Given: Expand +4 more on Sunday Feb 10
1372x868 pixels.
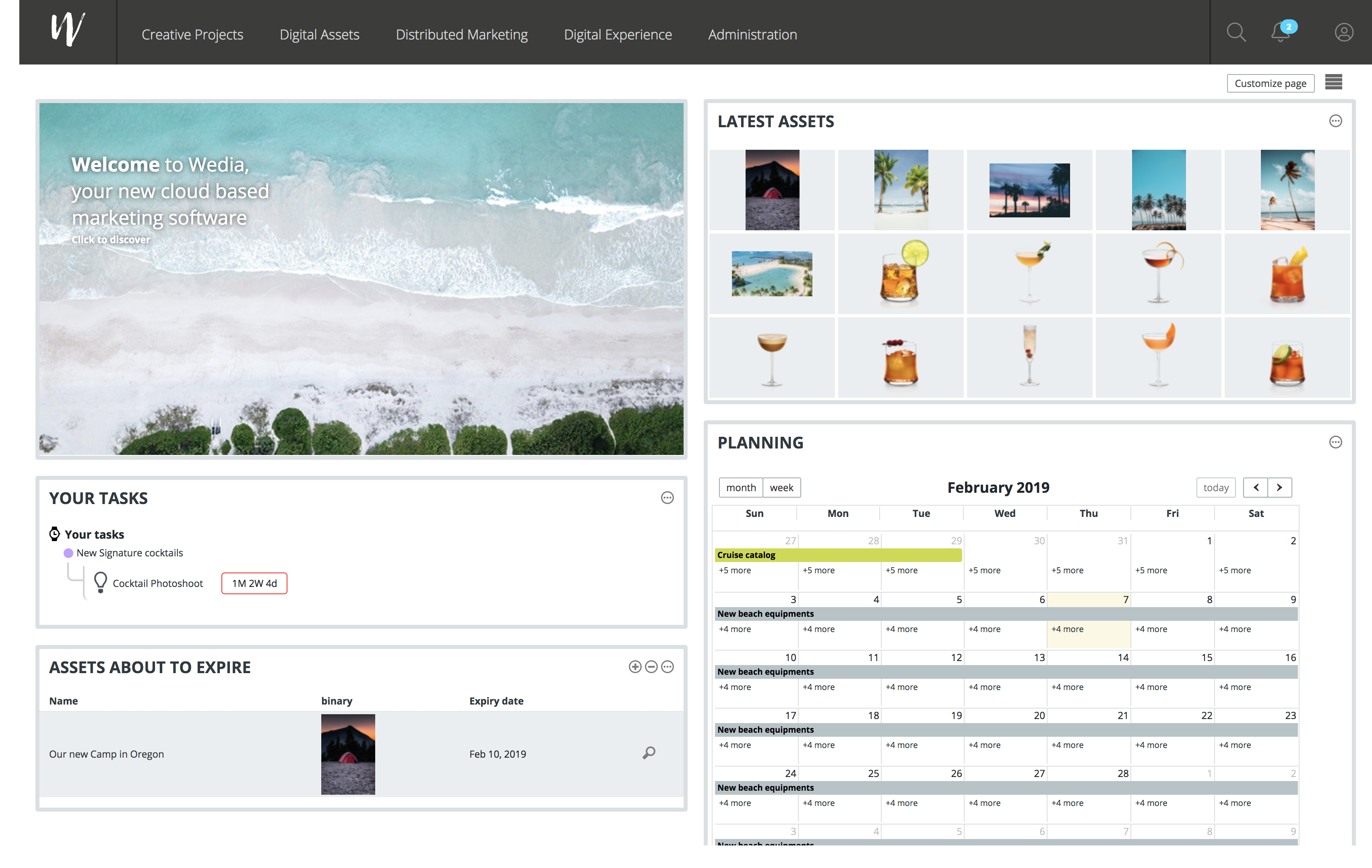Looking at the screenshot, I should pyautogui.click(x=734, y=687).
